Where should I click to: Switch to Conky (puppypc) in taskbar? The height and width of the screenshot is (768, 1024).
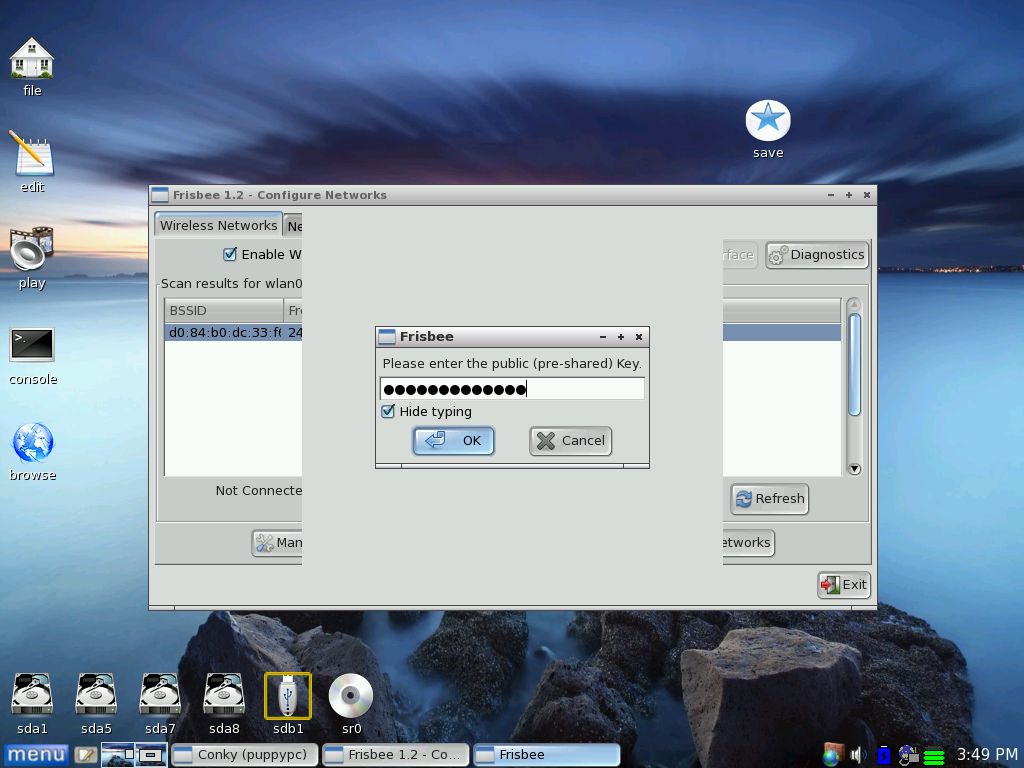point(245,754)
